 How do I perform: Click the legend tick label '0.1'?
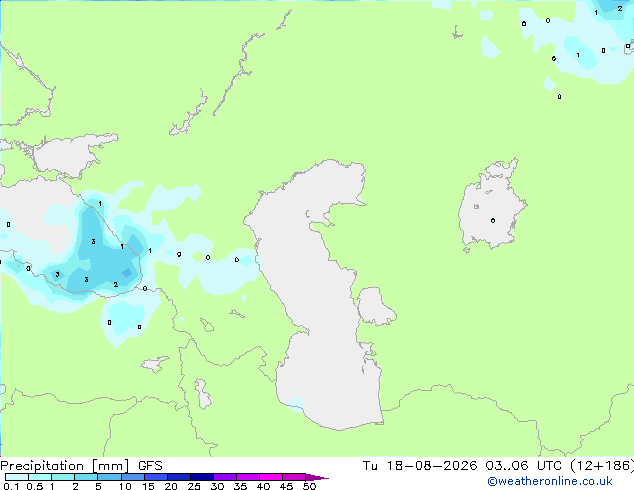tap(11, 486)
